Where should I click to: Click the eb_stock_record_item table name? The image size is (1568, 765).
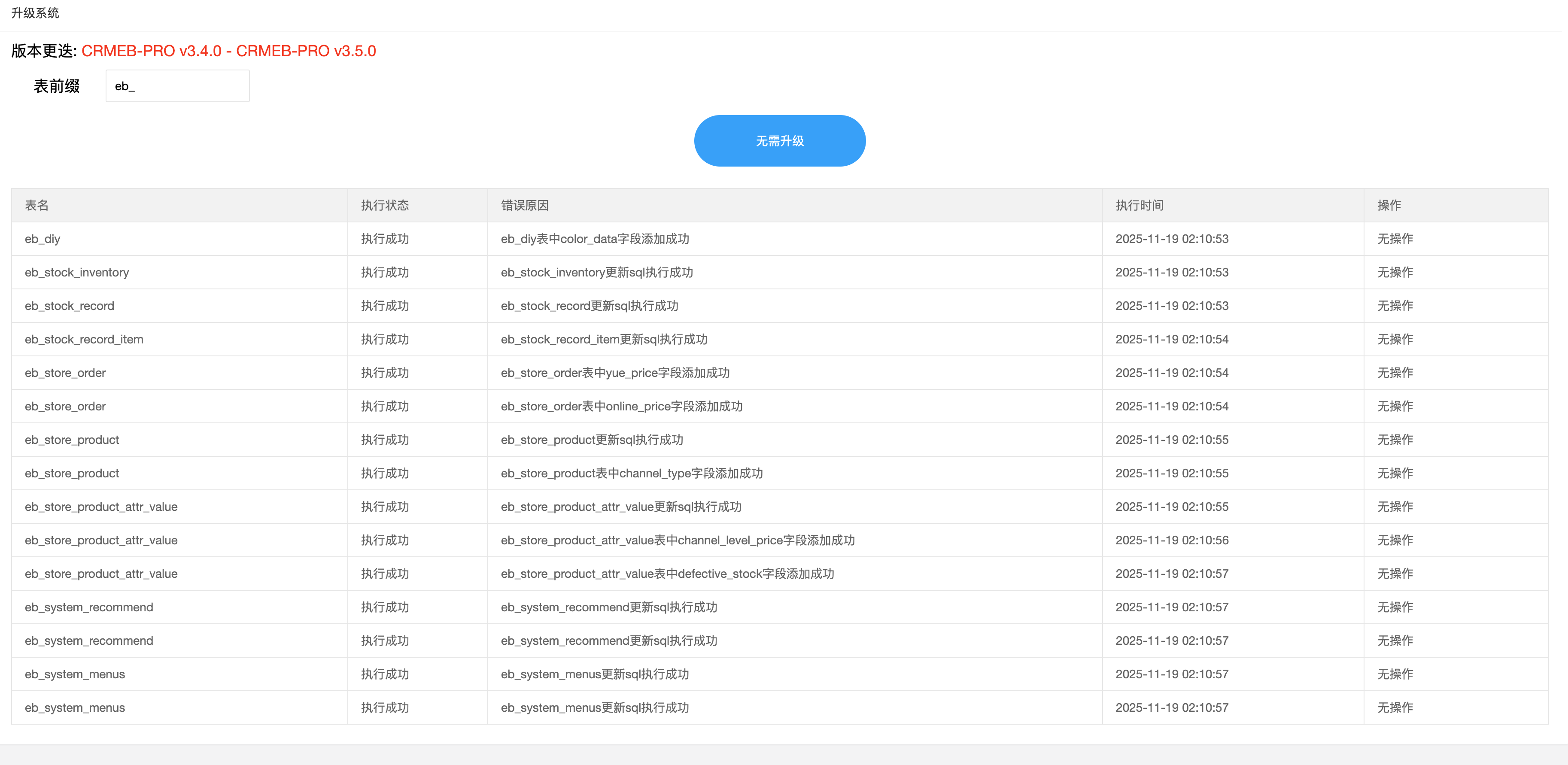[x=84, y=339]
